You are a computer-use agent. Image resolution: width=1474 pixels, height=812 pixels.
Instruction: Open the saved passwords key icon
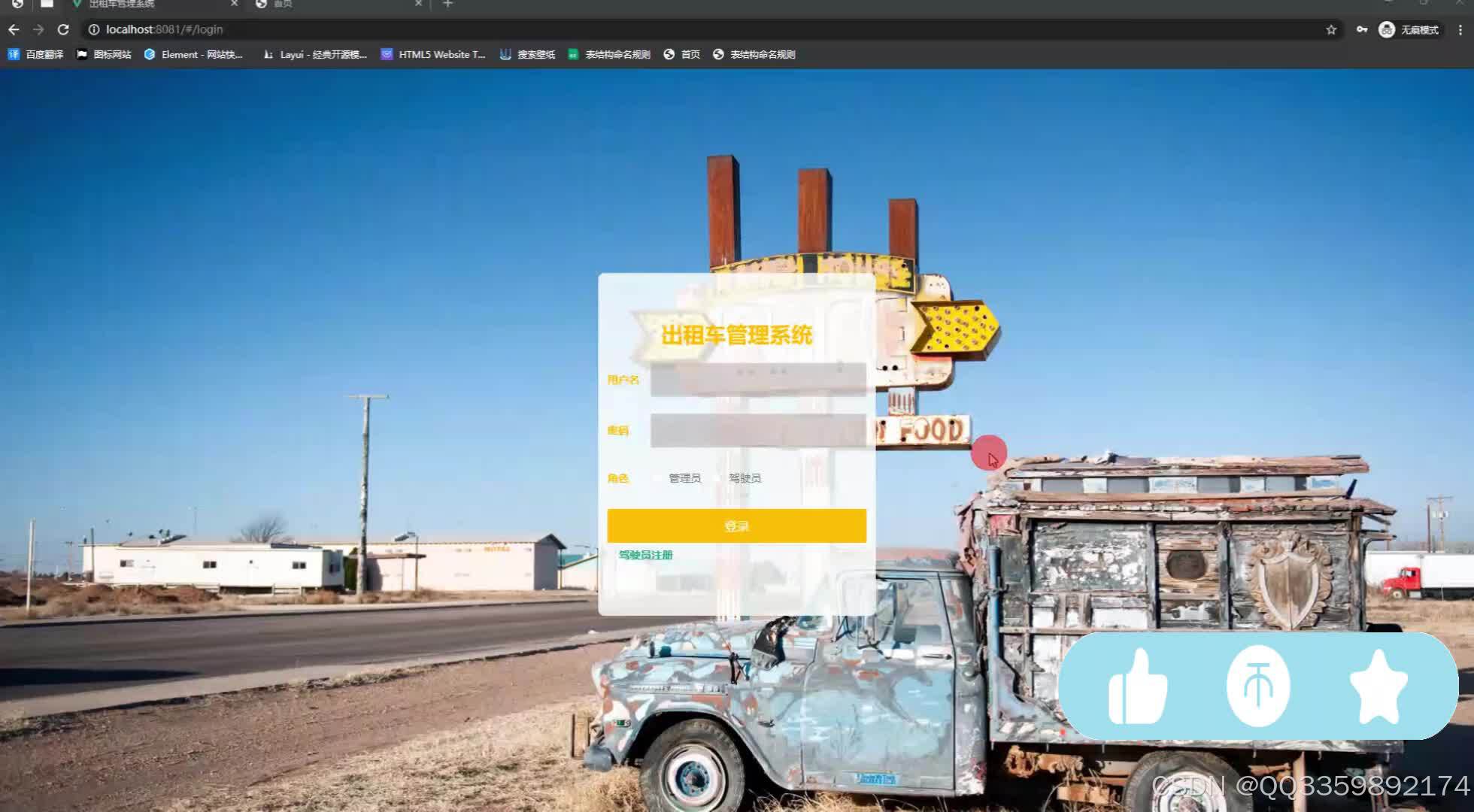click(x=1362, y=29)
